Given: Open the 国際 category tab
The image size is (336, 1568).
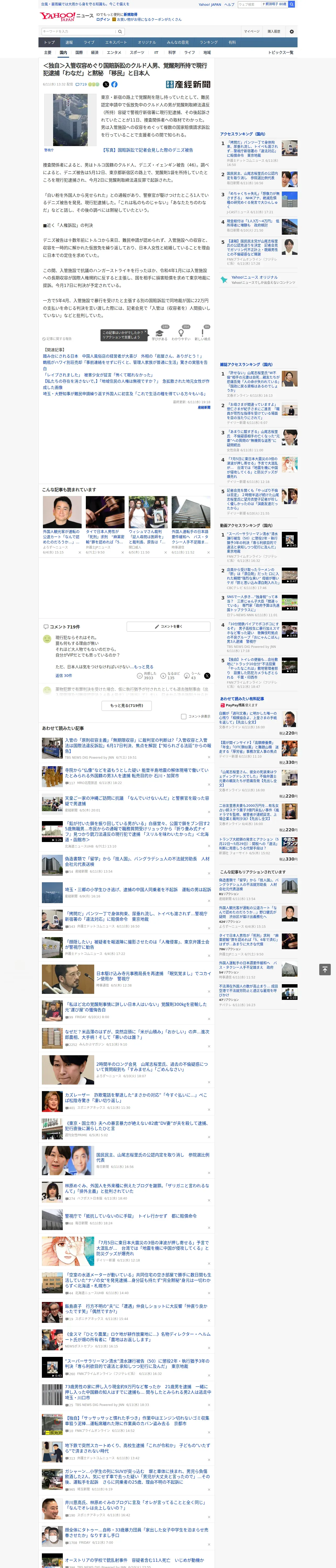Looking at the screenshot, I should (79, 52).
